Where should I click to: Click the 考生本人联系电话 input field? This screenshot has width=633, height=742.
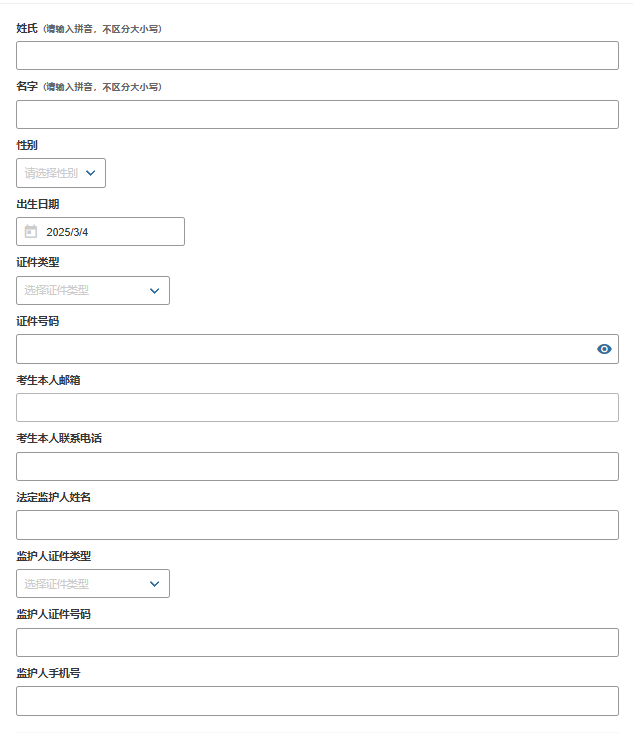317,467
